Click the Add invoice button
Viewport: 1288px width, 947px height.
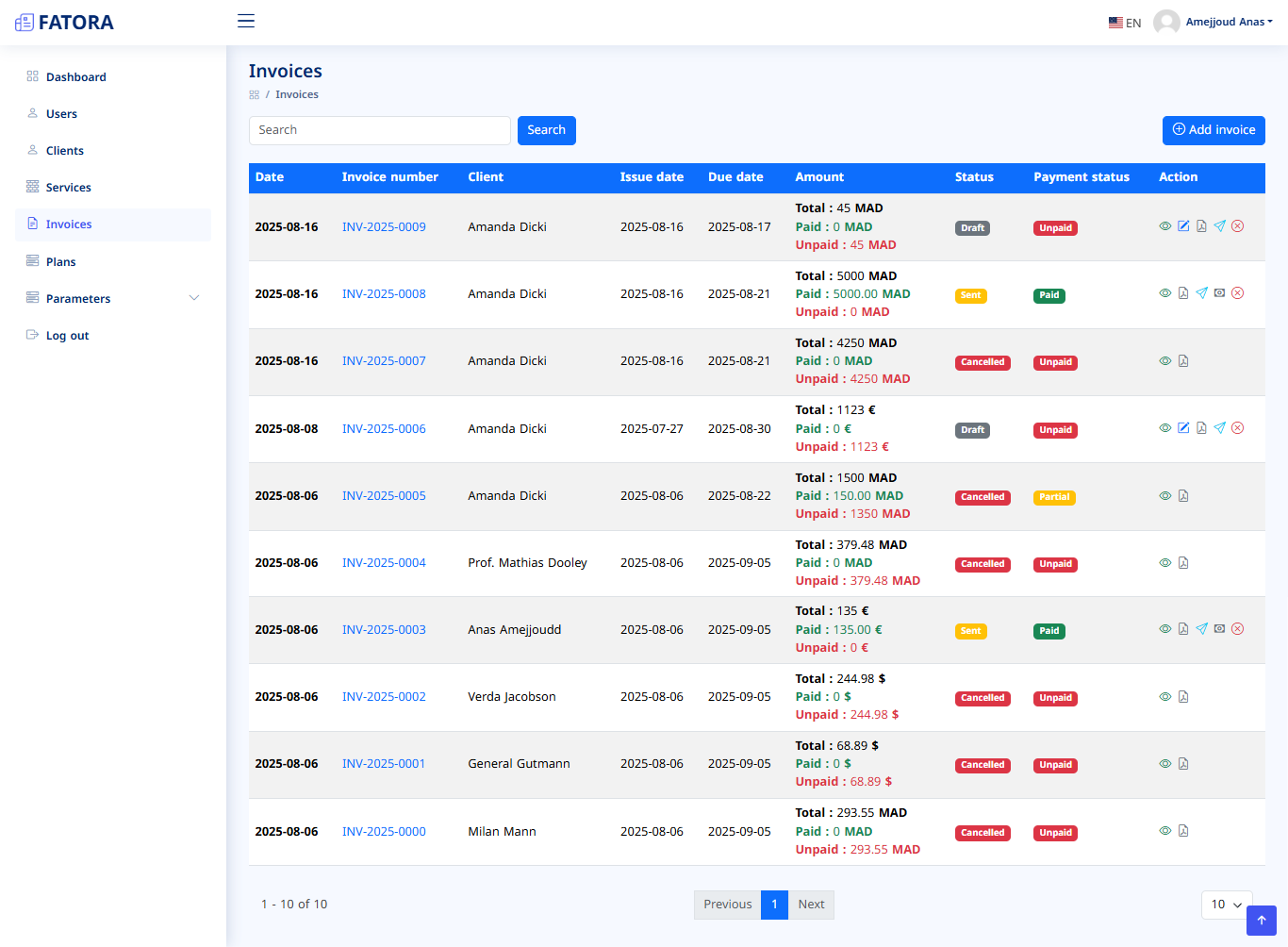[1213, 130]
